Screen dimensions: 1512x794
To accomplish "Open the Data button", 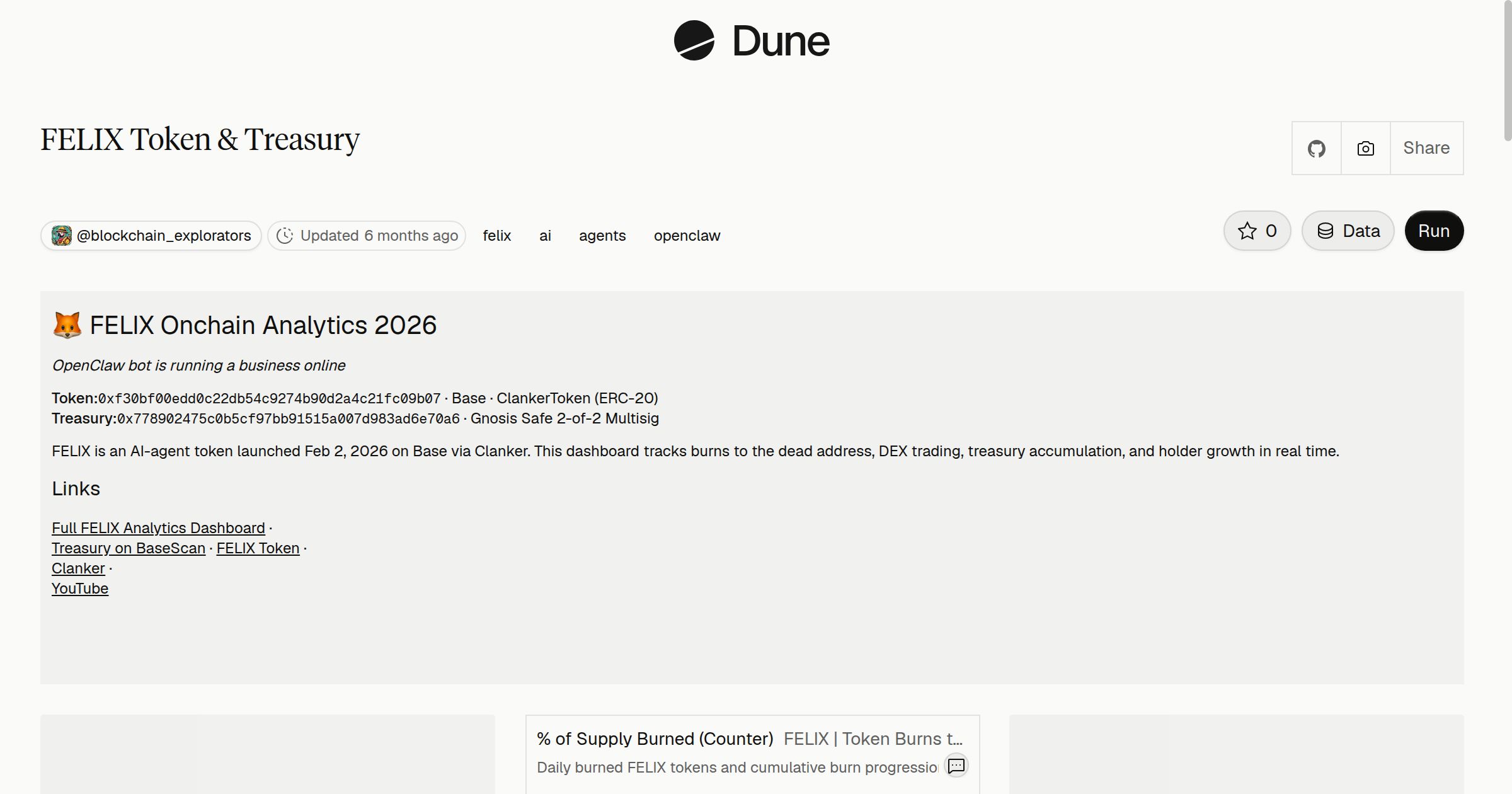I will (x=1348, y=231).
